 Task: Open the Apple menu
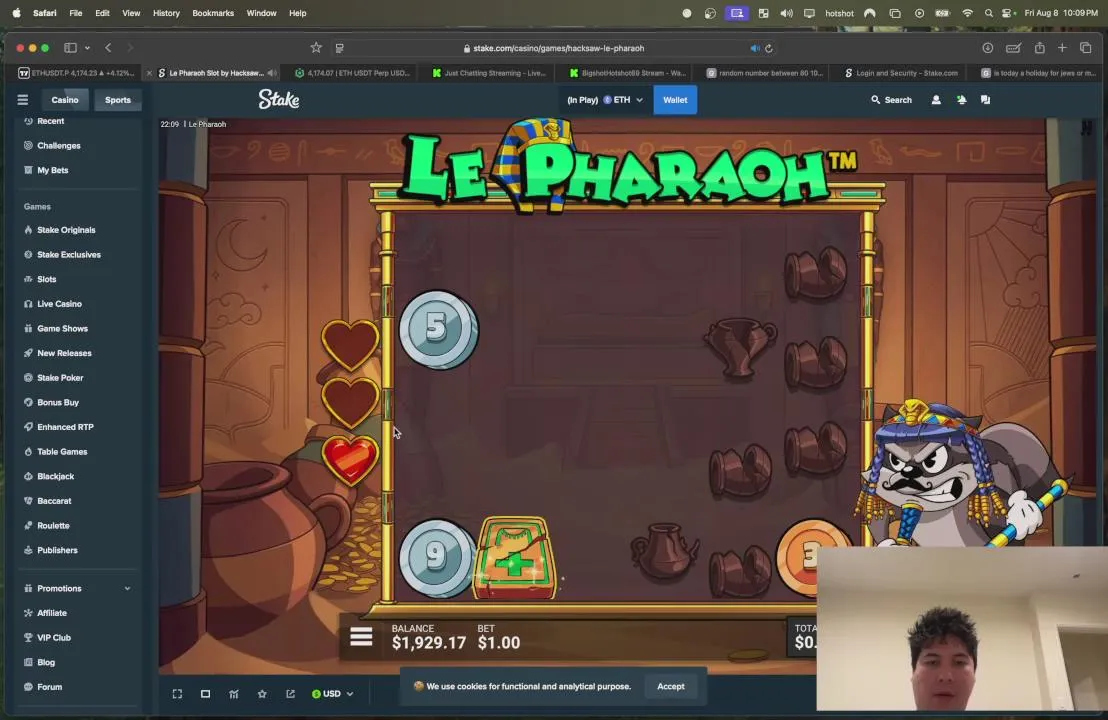click(16, 13)
